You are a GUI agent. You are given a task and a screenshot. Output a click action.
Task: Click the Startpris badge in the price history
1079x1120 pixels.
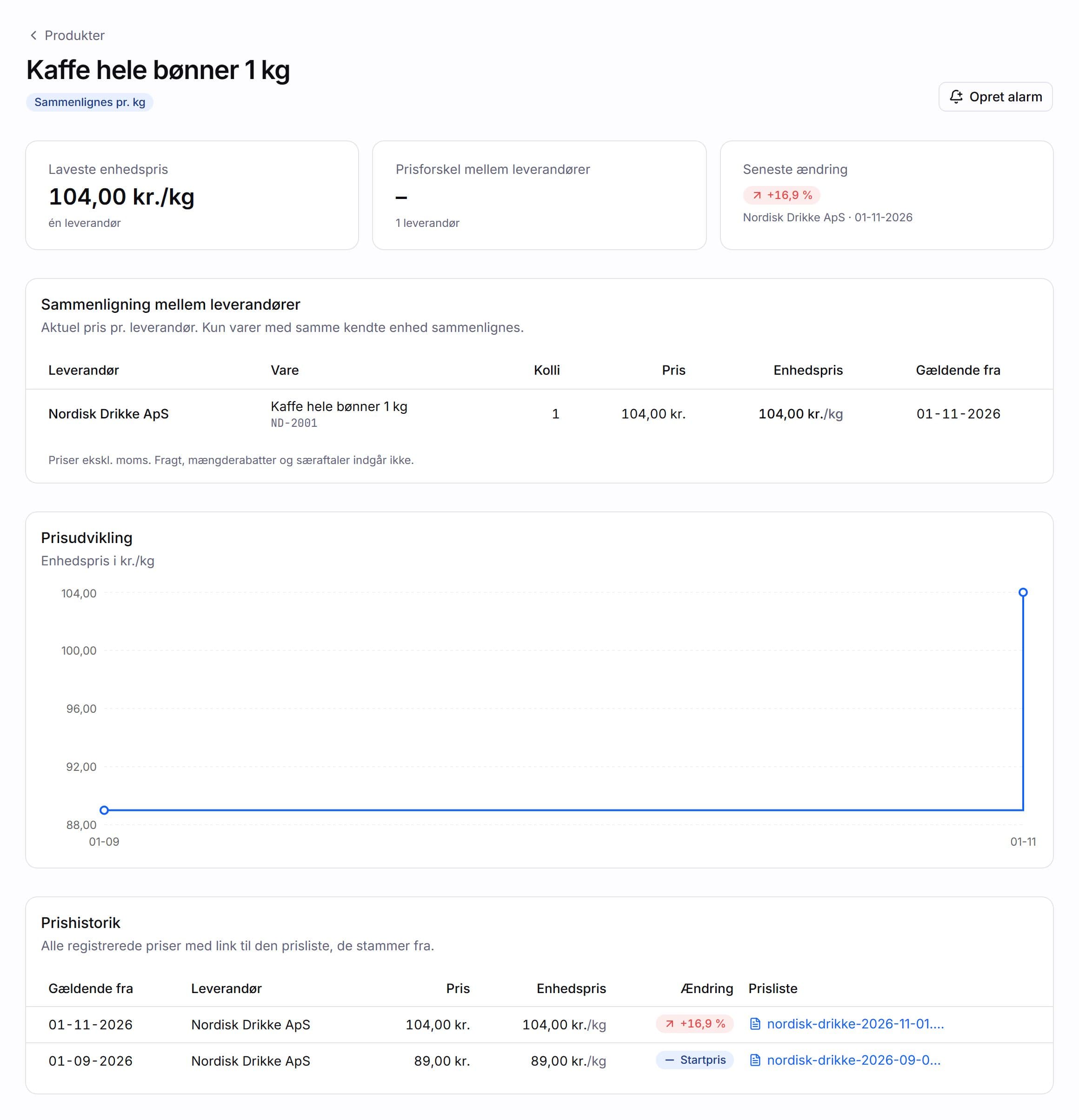[x=694, y=1060]
